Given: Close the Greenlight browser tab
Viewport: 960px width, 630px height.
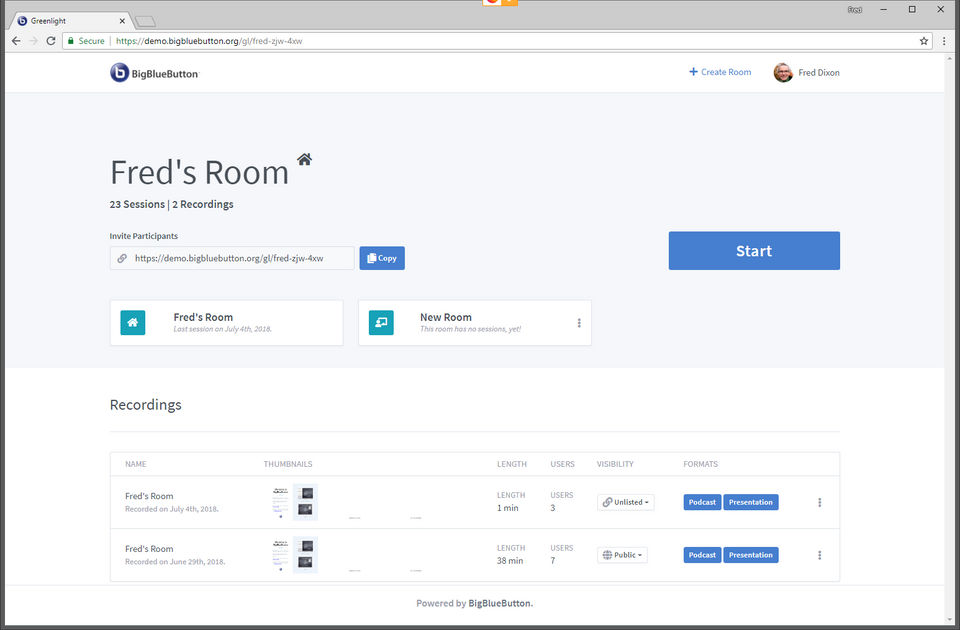Looking at the screenshot, I should pos(122,21).
